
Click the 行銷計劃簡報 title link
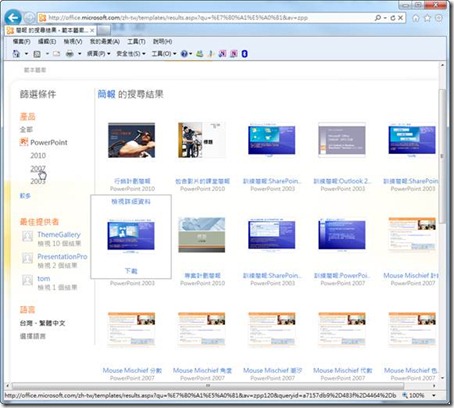click(132, 181)
